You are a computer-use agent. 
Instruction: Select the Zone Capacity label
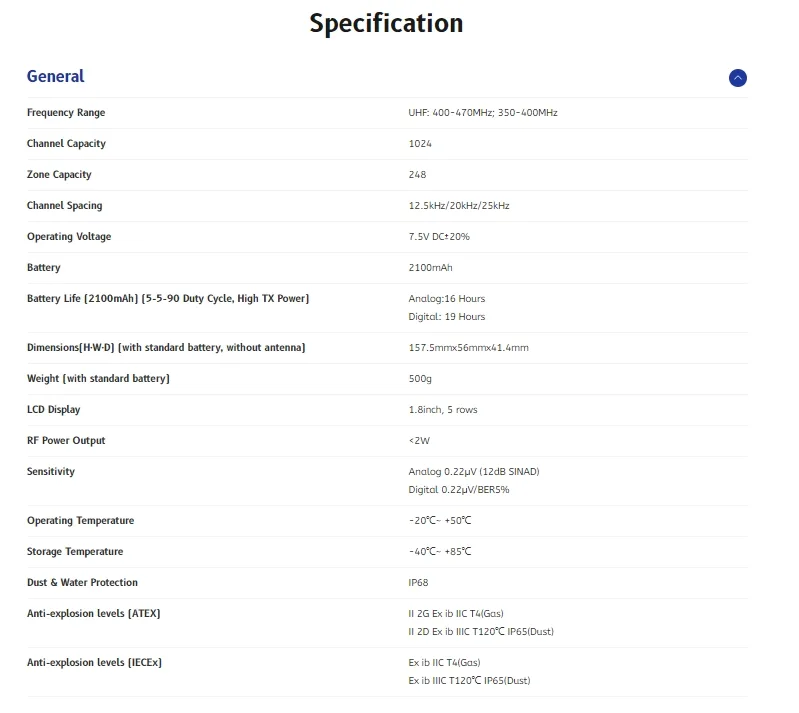(59, 175)
